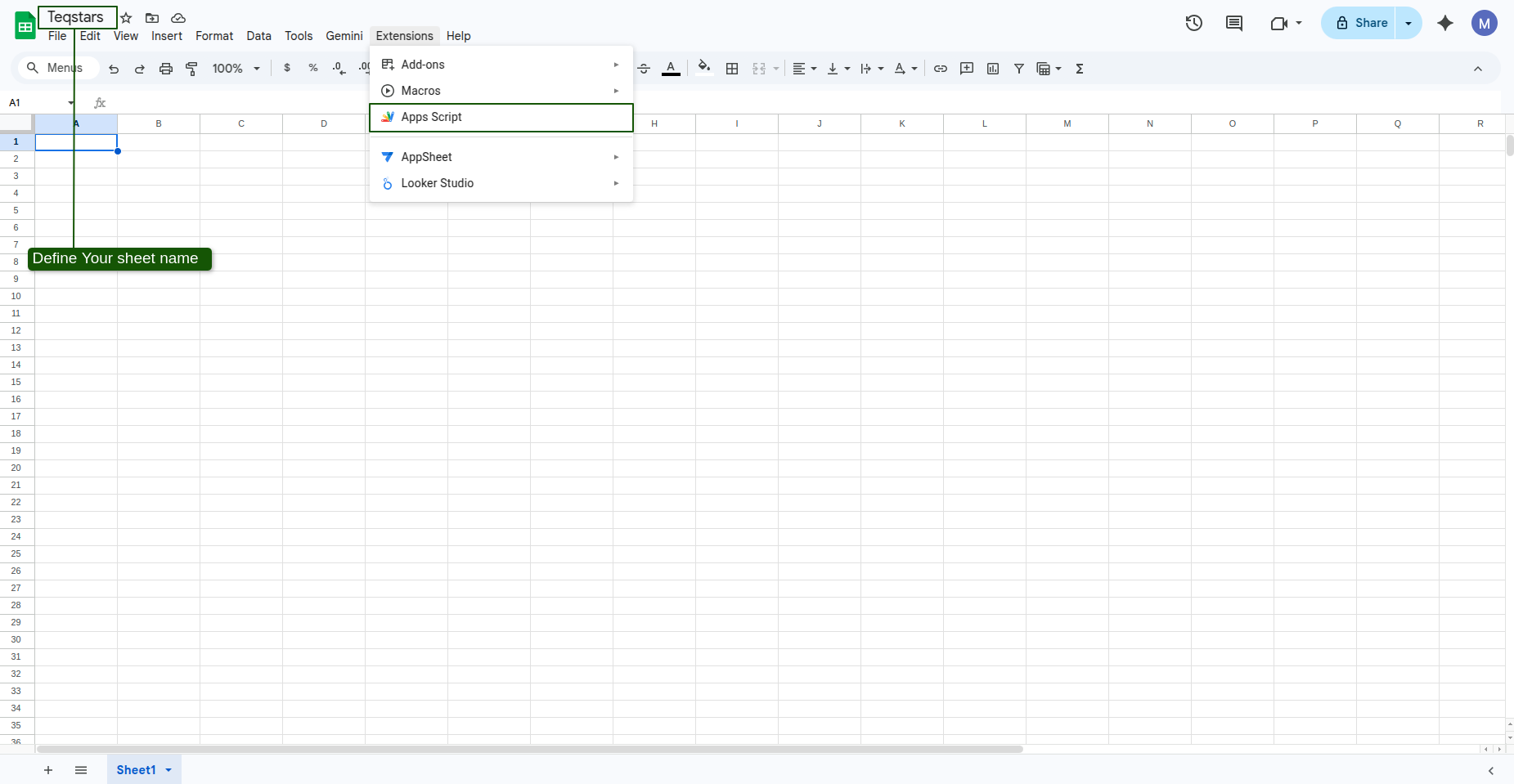
Task: Open the File menu
Action: tap(57, 36)
